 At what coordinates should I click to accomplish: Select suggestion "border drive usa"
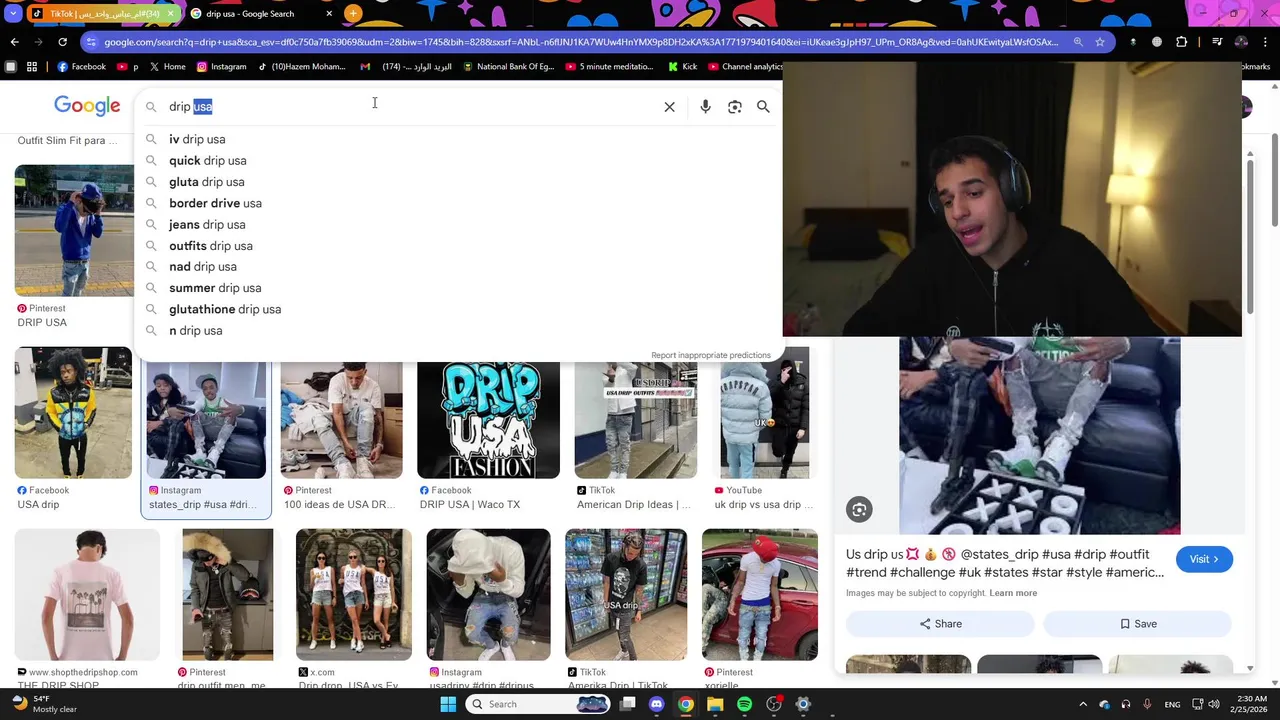point(215,203)
